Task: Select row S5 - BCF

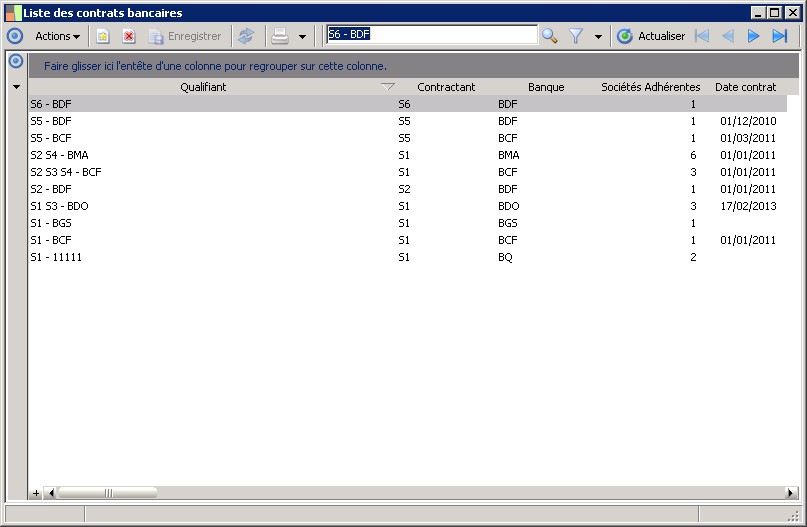Action: [408, 138]
